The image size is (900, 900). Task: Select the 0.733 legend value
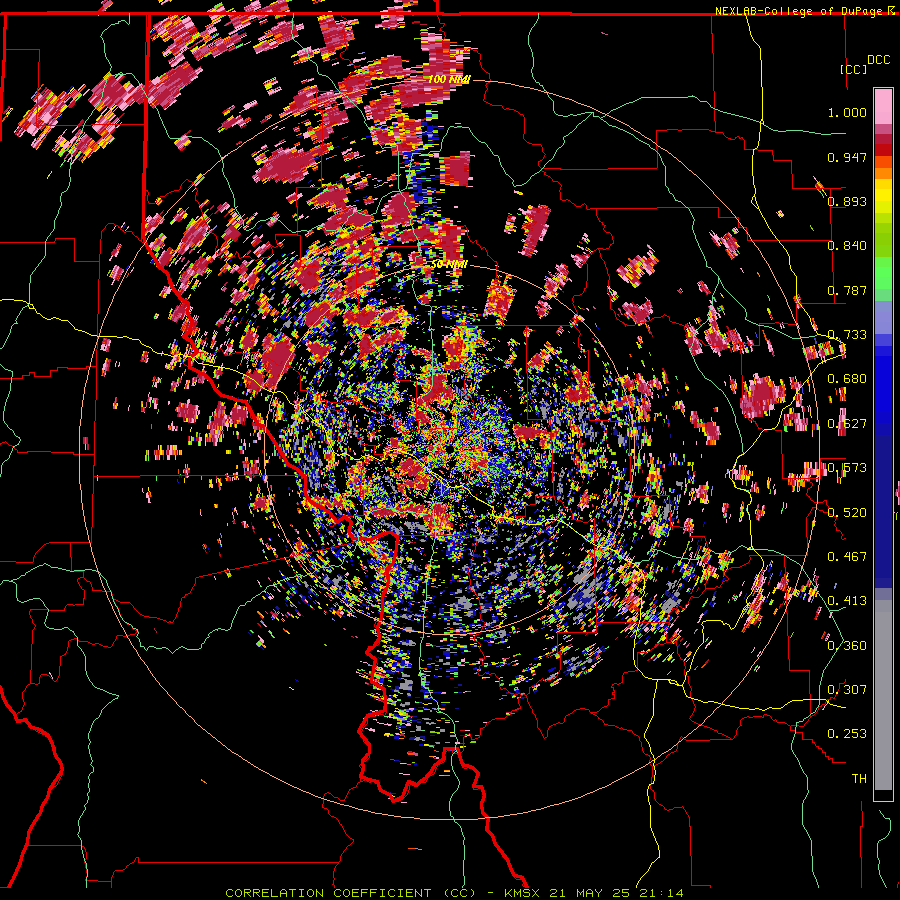point(847,335)
